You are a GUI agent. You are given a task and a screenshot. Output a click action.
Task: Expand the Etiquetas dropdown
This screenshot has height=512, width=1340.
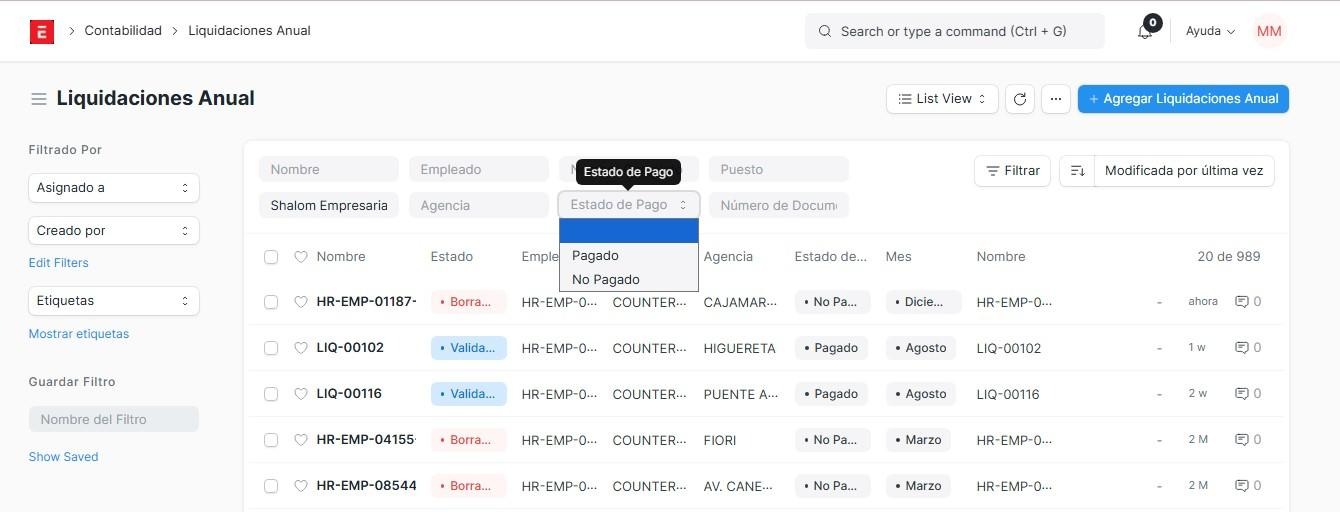click(x=113, y=301)
